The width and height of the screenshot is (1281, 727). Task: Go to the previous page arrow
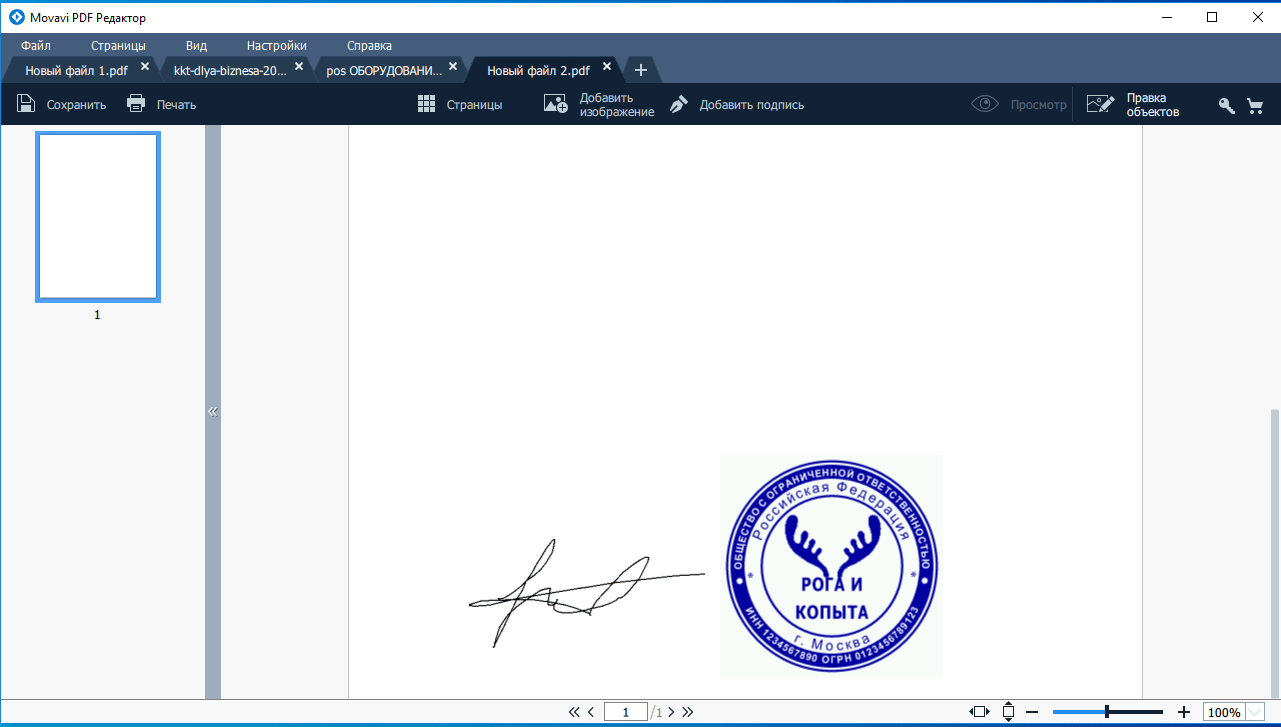[591, 712]
